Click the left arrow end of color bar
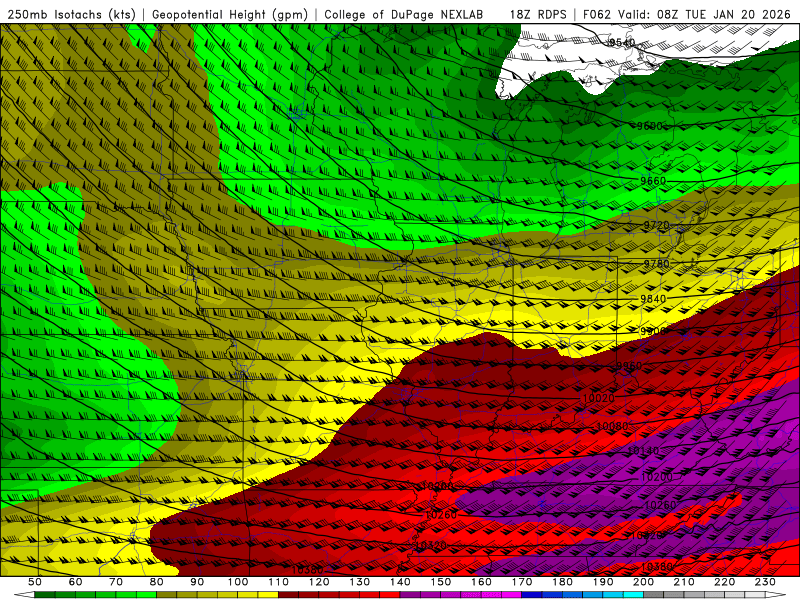Image resolution: width=800 pixels, height=600 pixels. click(x=24, y=595)
